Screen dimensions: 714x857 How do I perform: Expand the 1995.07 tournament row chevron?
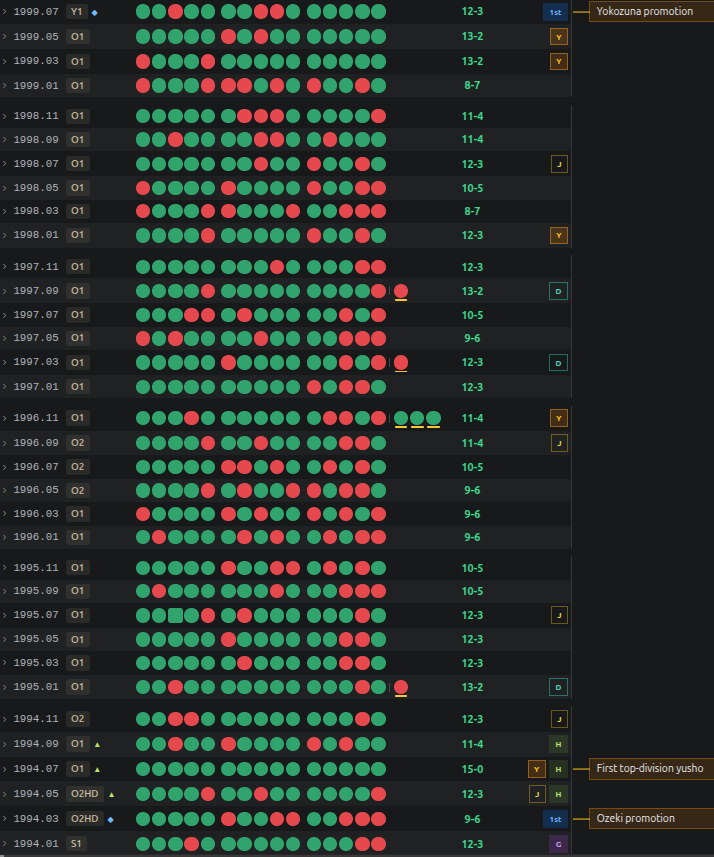(x=4, y=615)
